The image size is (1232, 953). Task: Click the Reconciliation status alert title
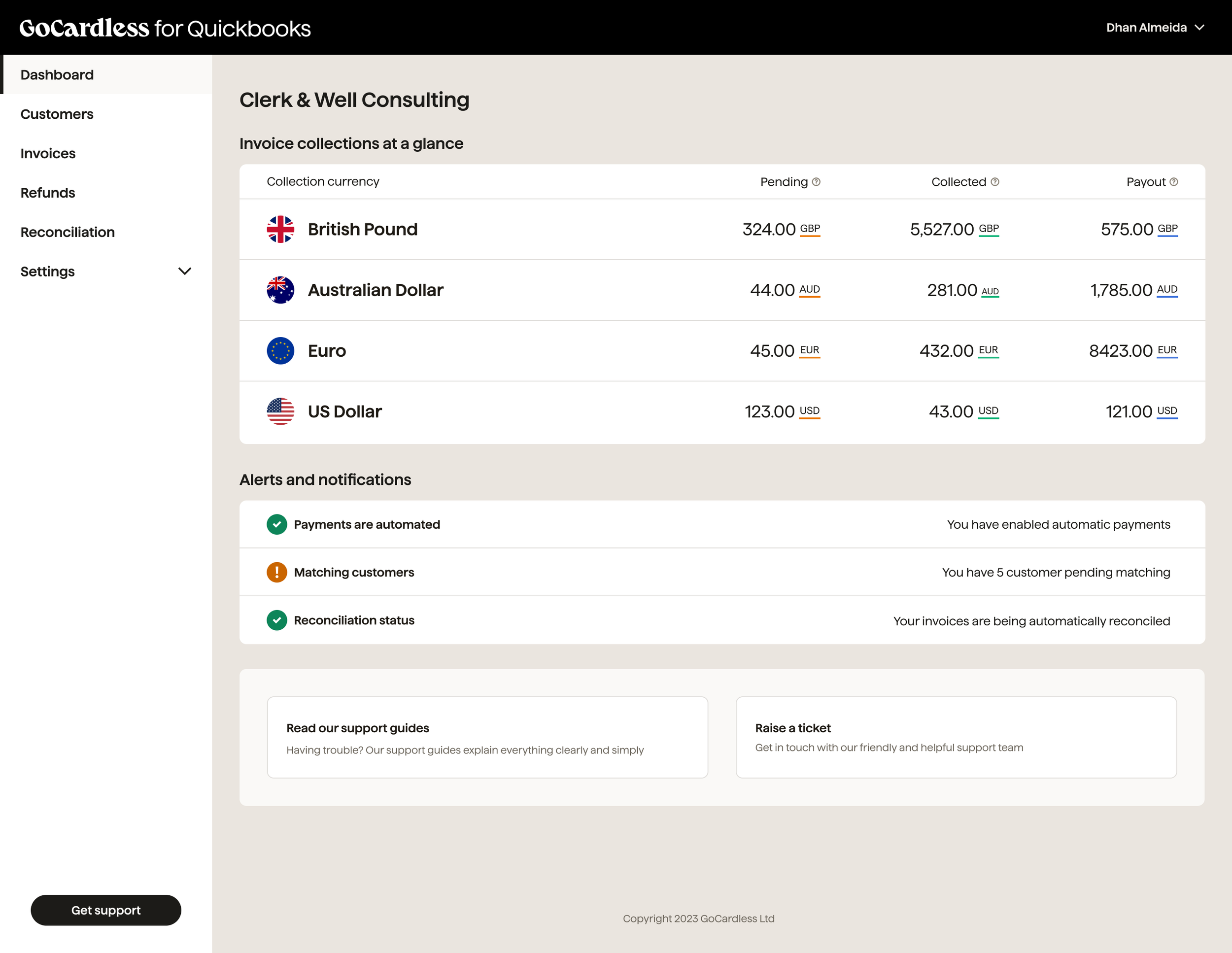[x=354, y=620]
